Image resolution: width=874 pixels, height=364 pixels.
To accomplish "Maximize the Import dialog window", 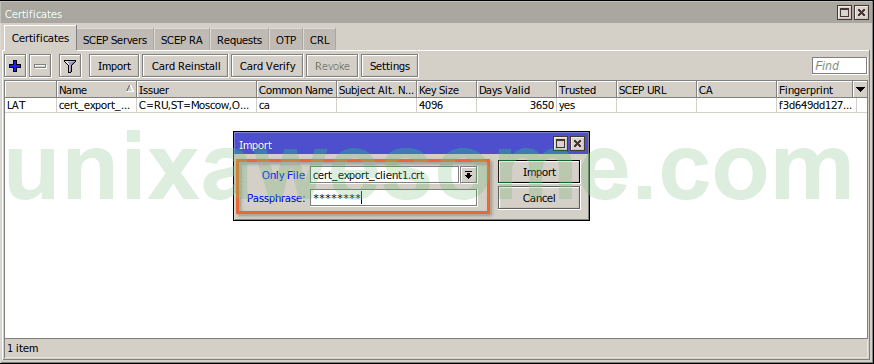I will (x=560, y=144).
